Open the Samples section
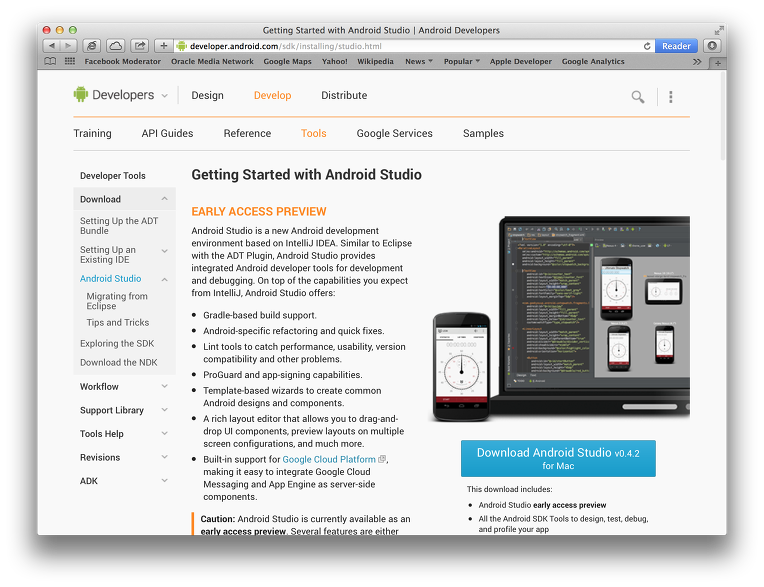 tap(483, 133)
